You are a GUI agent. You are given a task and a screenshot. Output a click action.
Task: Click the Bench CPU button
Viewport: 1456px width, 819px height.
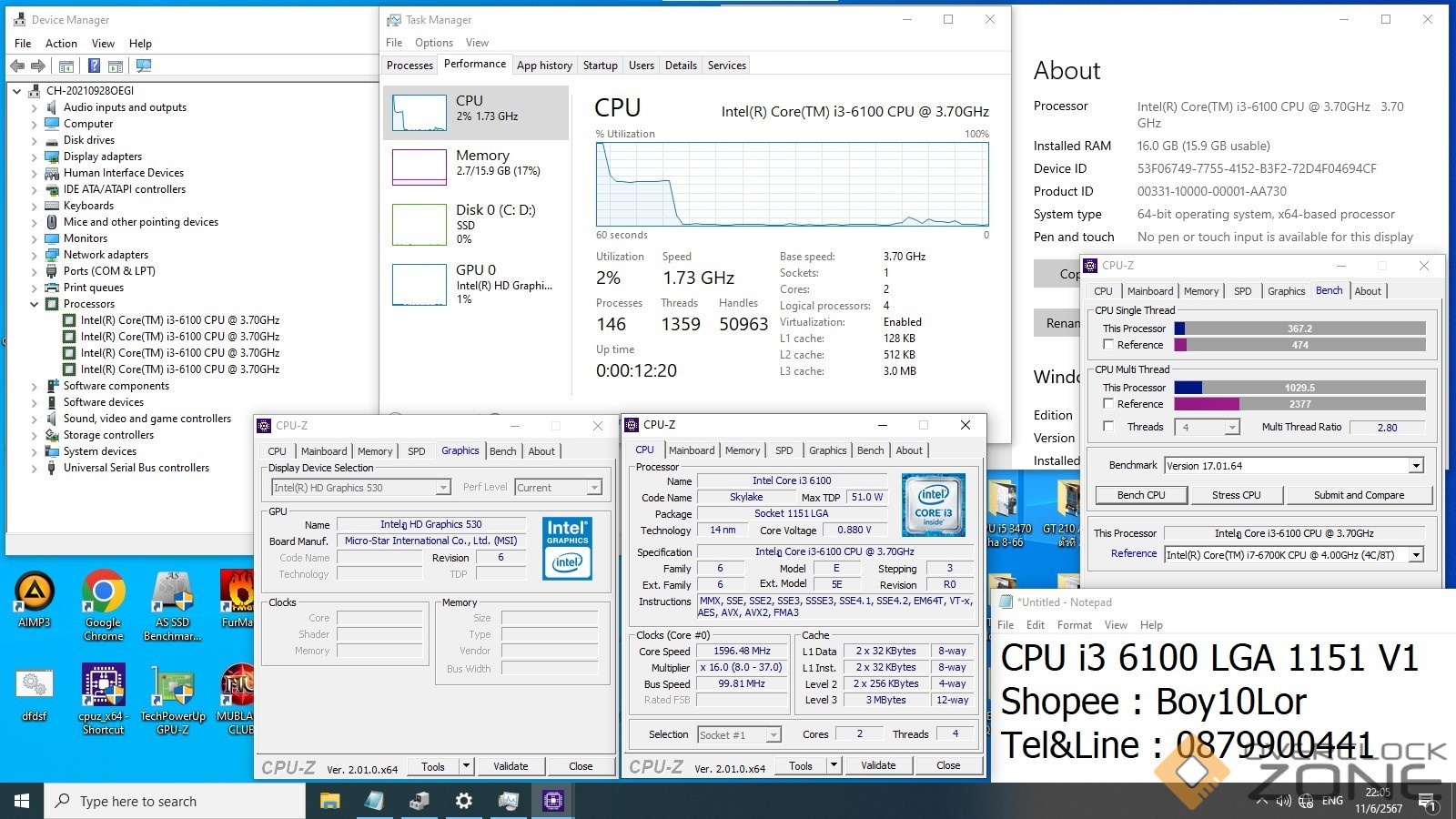[x=1140, y=495]
